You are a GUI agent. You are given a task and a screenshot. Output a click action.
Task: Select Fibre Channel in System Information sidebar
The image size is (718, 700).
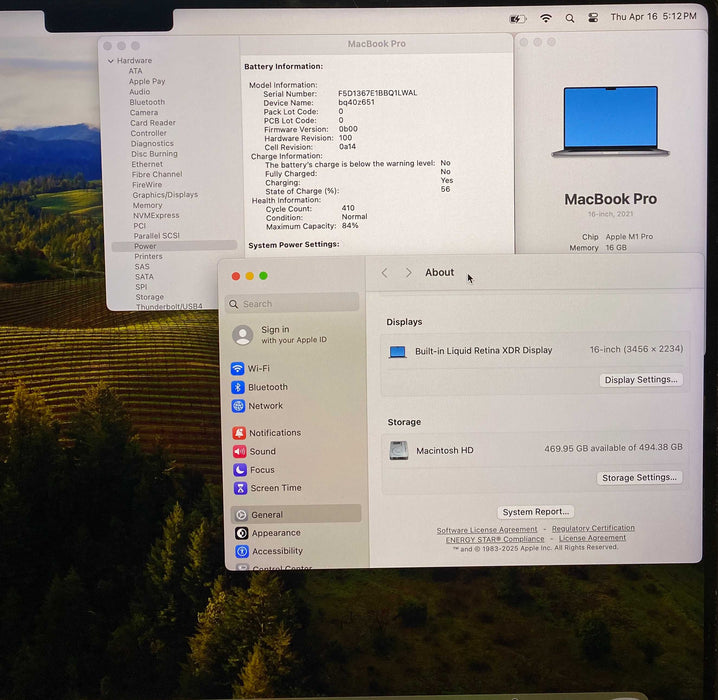click(x=157, y=174)
